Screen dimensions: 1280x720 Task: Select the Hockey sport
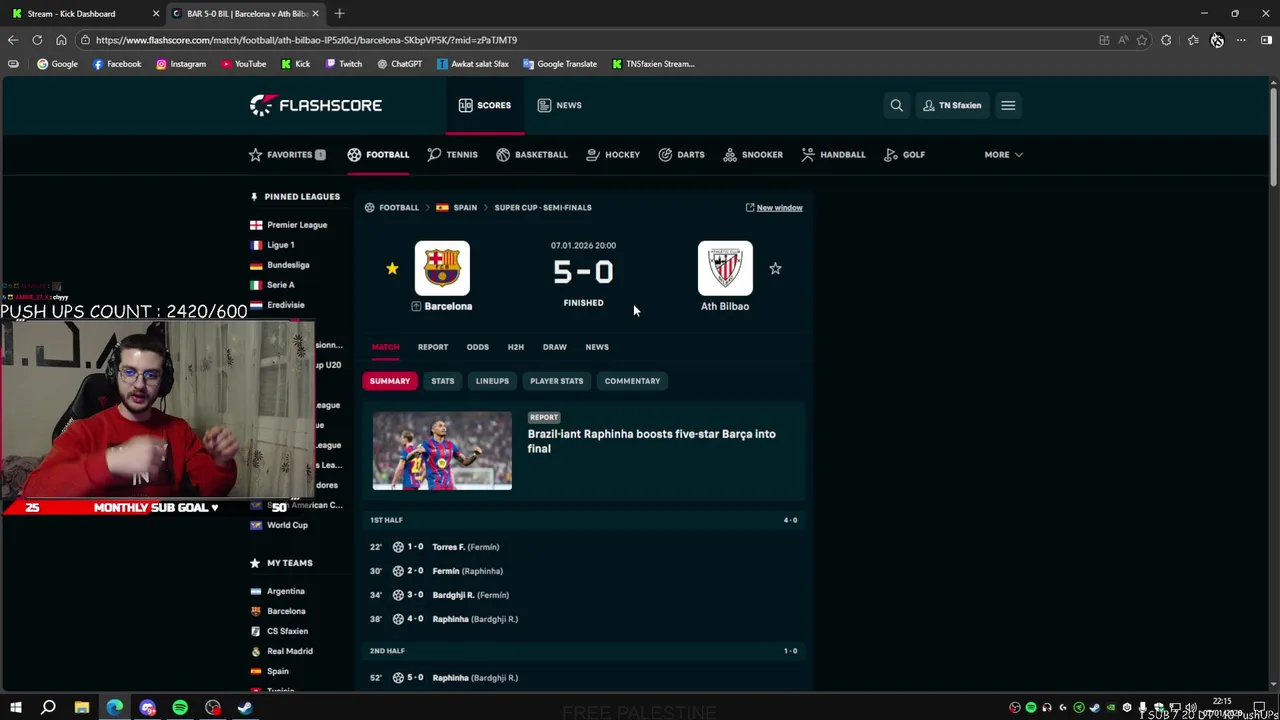click(x=613, y=155)
